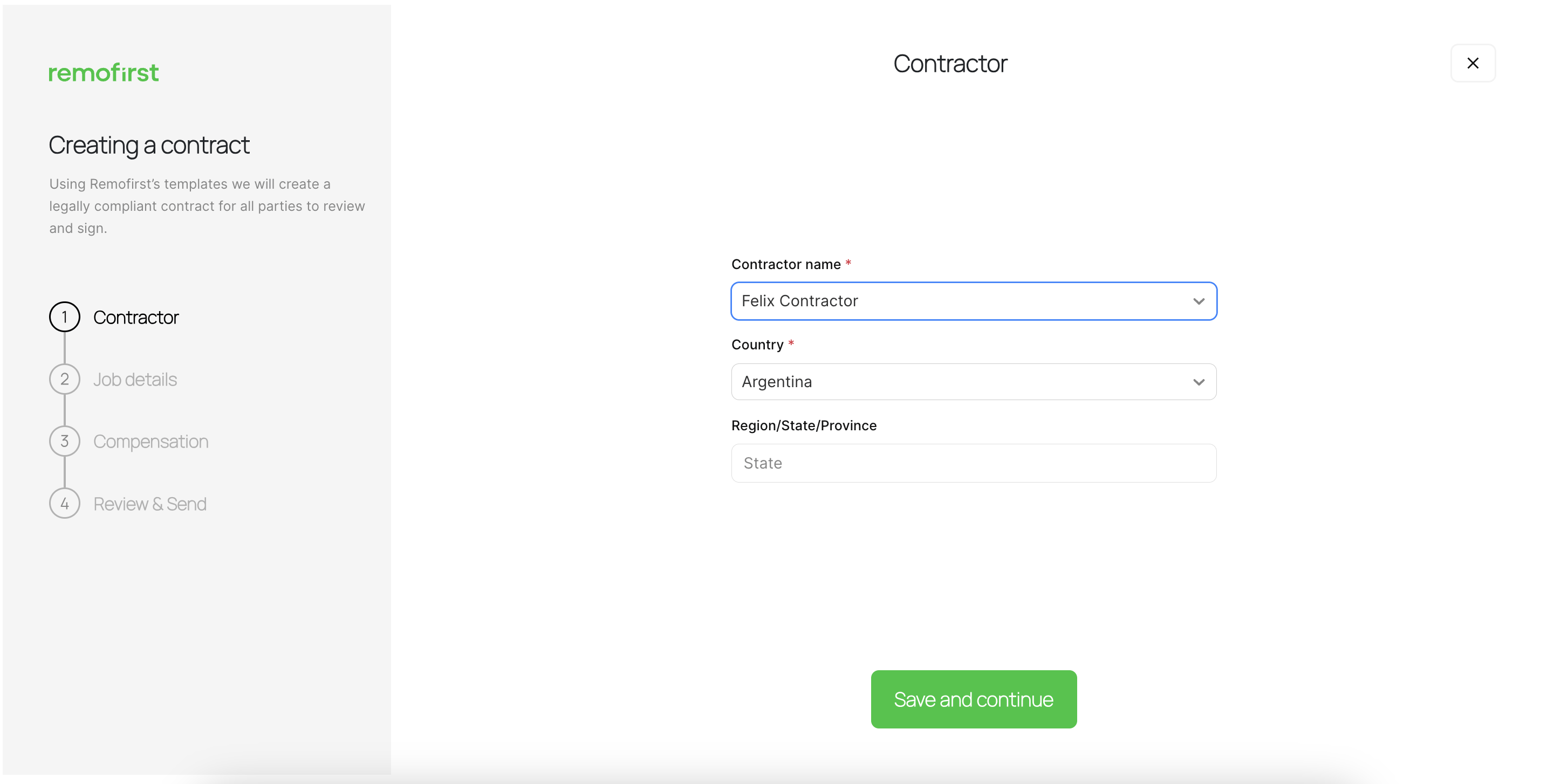The image size is (1561, 784).
Task: Click the State input field
Action: point(973,463)
